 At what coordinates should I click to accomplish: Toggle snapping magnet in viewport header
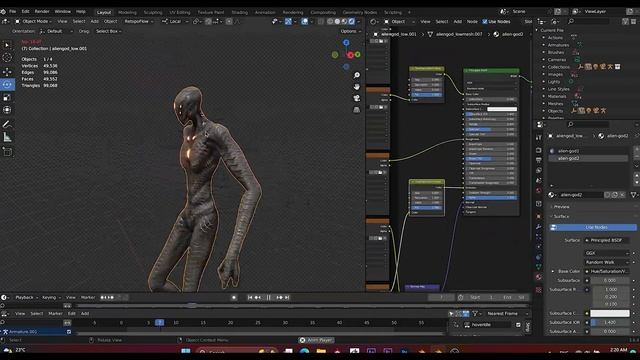coord(209,21)
